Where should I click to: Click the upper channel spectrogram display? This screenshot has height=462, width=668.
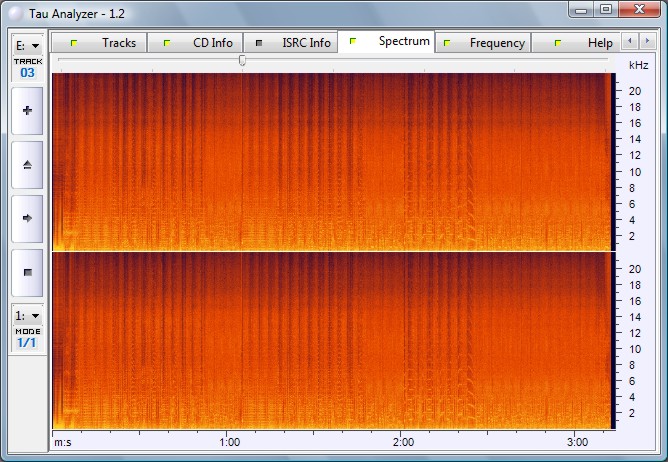pyautogui.click(x=330, y=160)
